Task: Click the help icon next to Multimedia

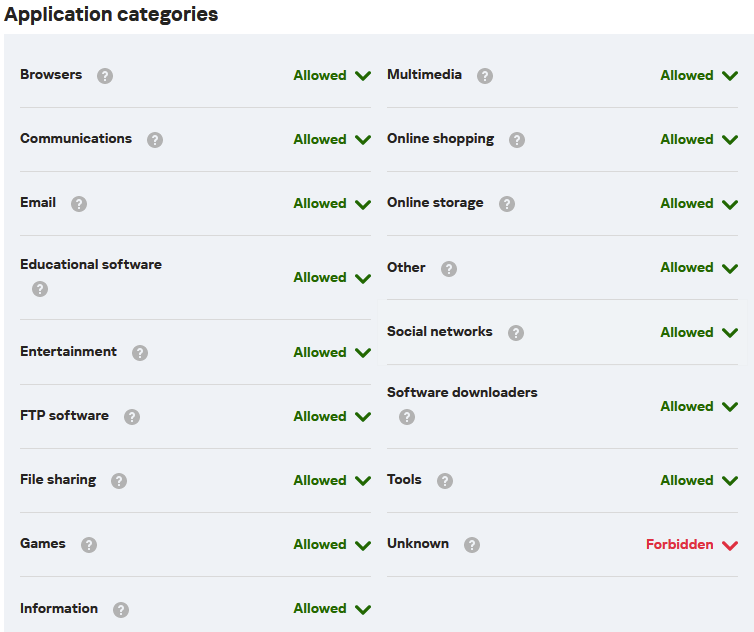Action: (485, 76)
